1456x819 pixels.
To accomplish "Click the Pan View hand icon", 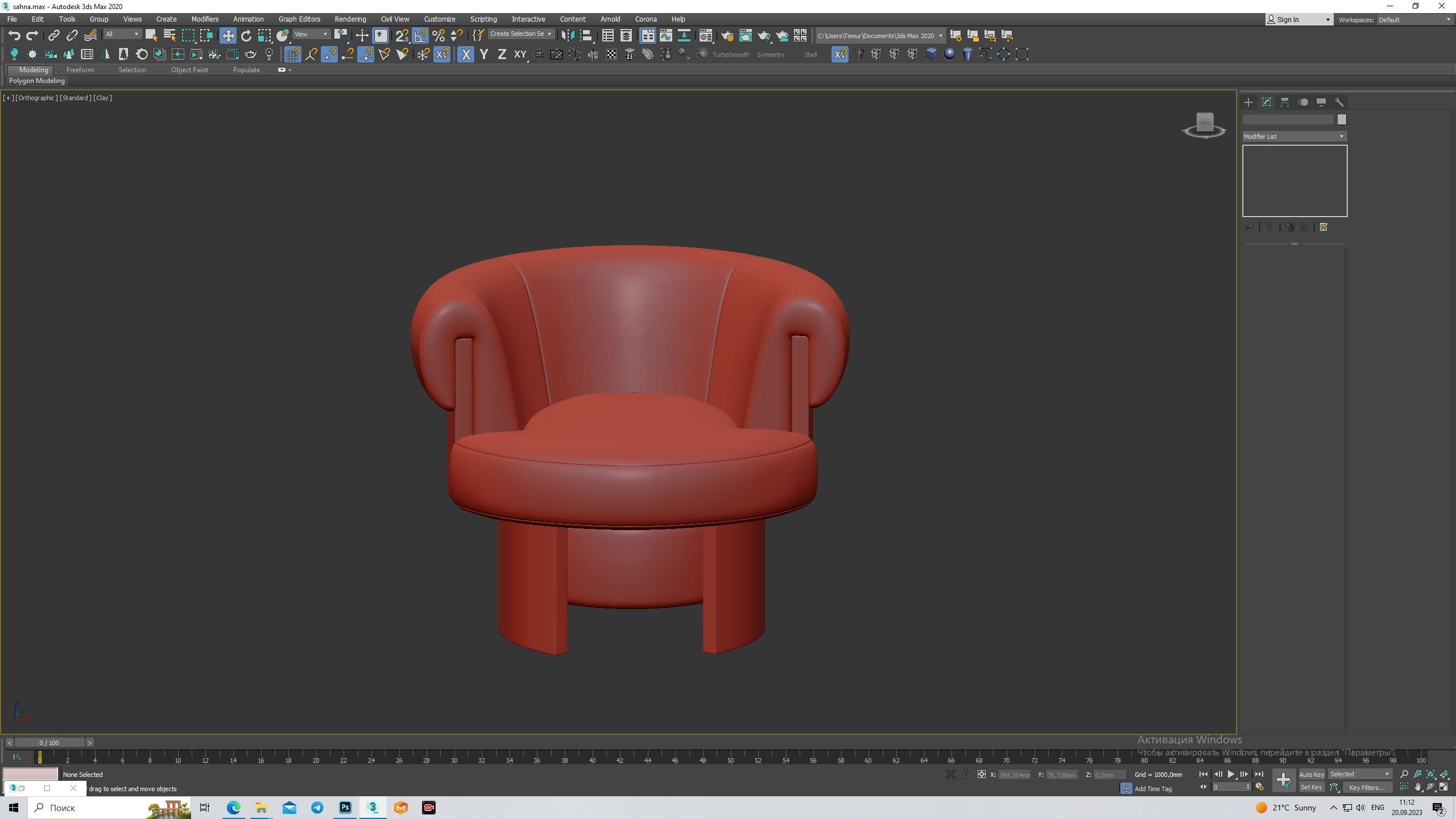I will coord(1418,788).
